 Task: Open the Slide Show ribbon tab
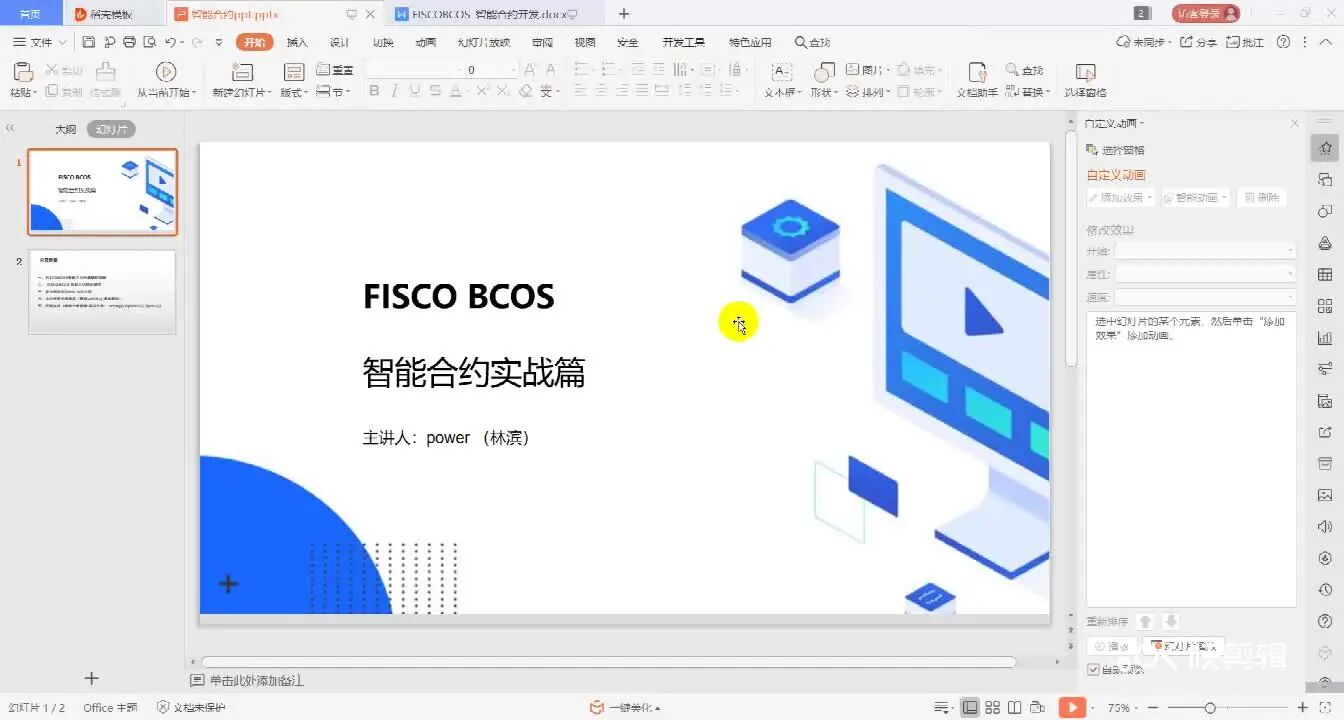pos(484,42)
